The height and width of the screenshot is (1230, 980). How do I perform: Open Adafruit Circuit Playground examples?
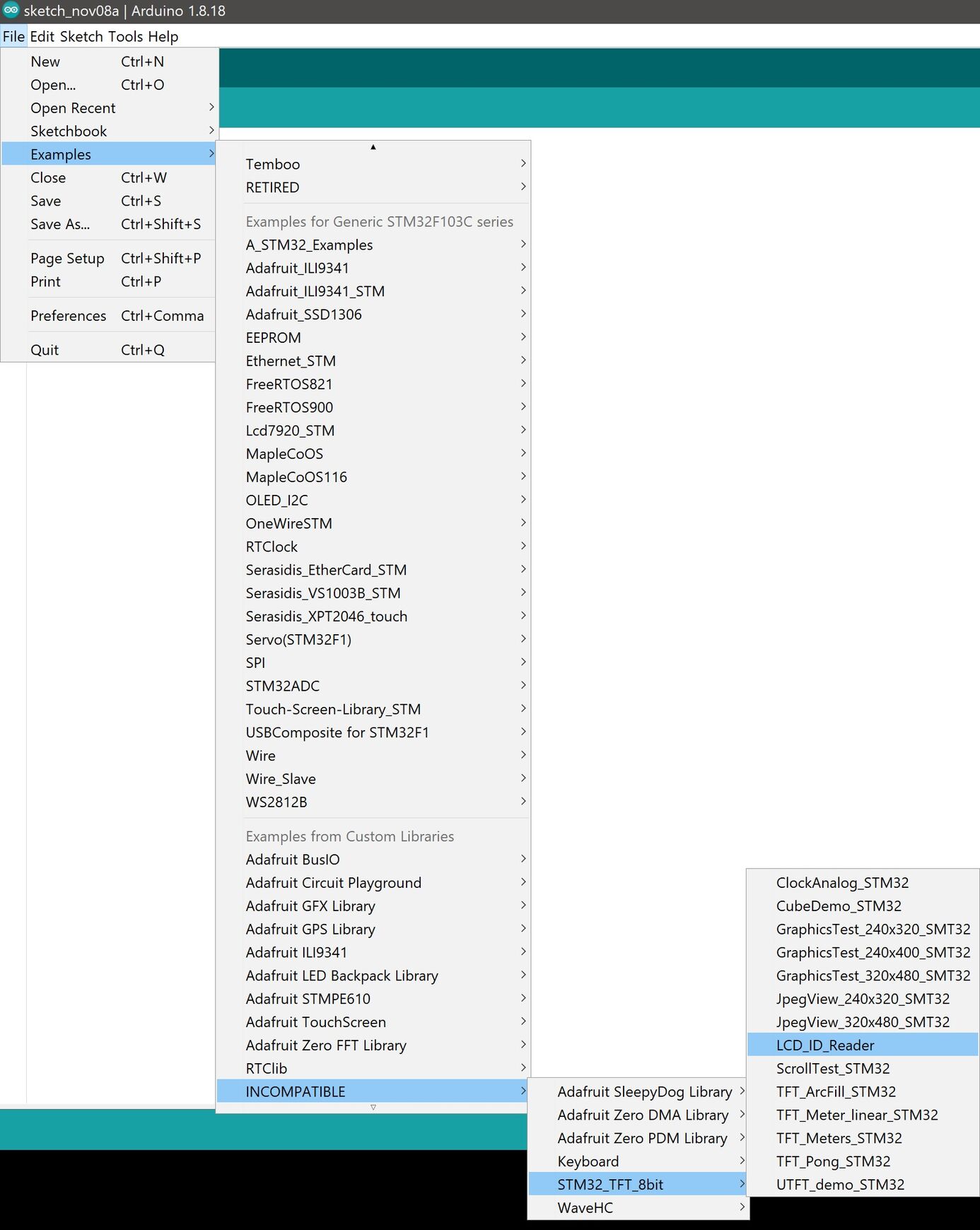coord(373,883)
